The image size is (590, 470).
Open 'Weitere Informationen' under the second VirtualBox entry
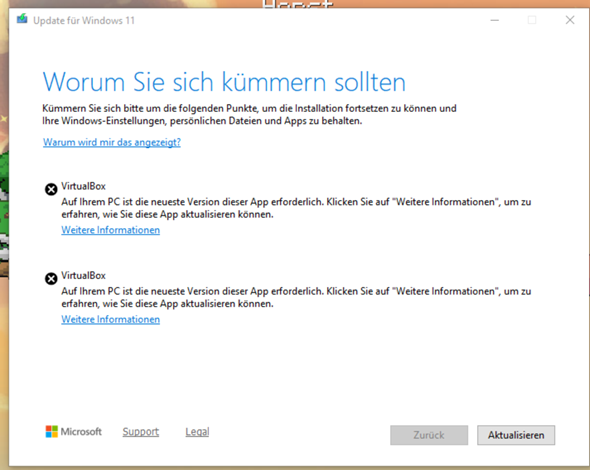[111, 319]
